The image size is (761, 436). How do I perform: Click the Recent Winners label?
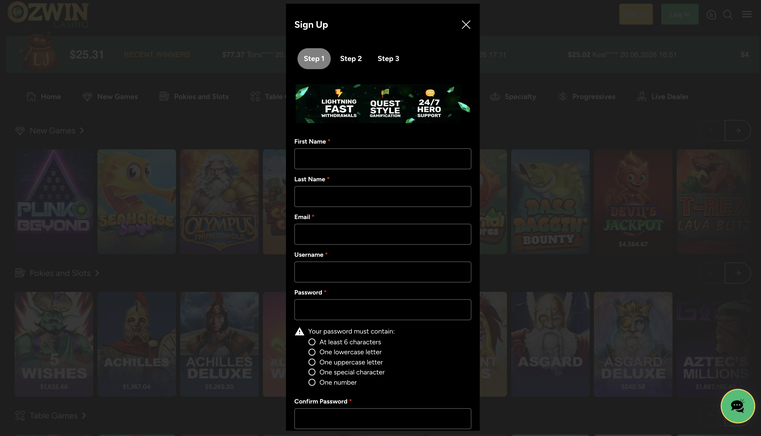157,55
